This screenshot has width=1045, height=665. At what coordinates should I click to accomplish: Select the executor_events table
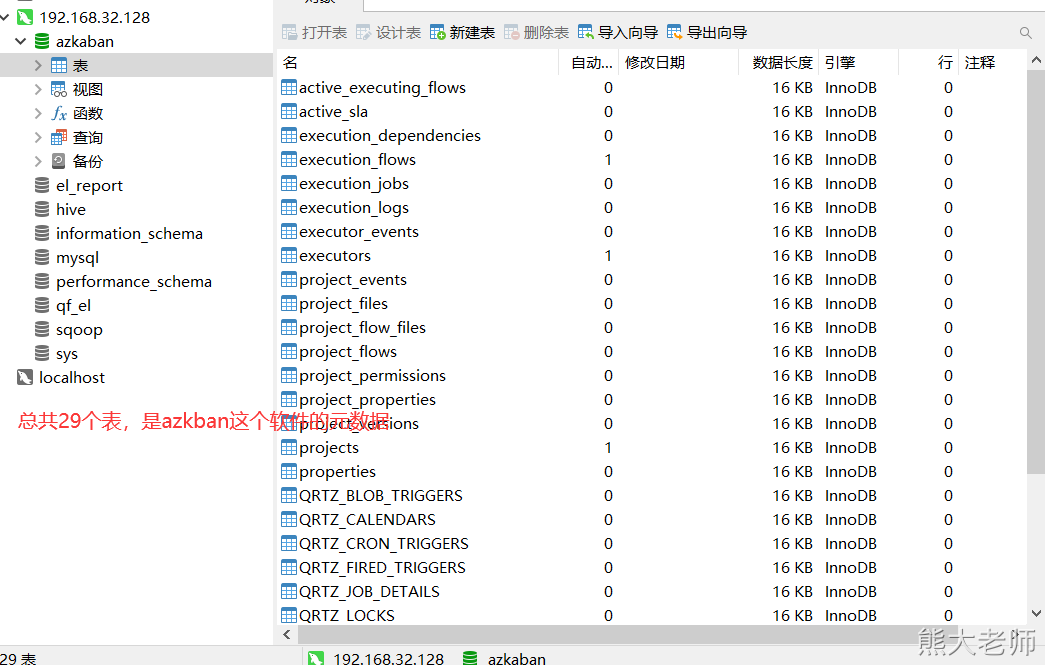coord(359,231)
